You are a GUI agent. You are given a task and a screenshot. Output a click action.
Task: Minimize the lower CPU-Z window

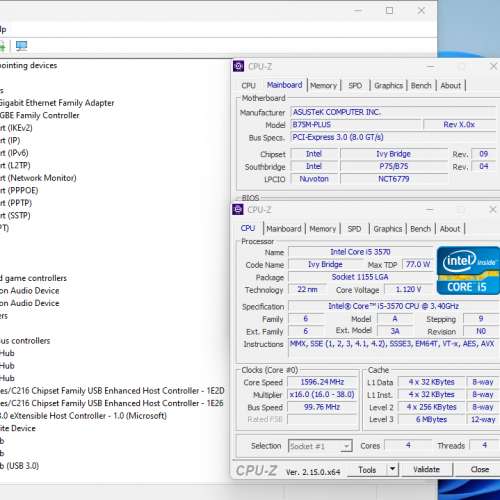[430, 210]
